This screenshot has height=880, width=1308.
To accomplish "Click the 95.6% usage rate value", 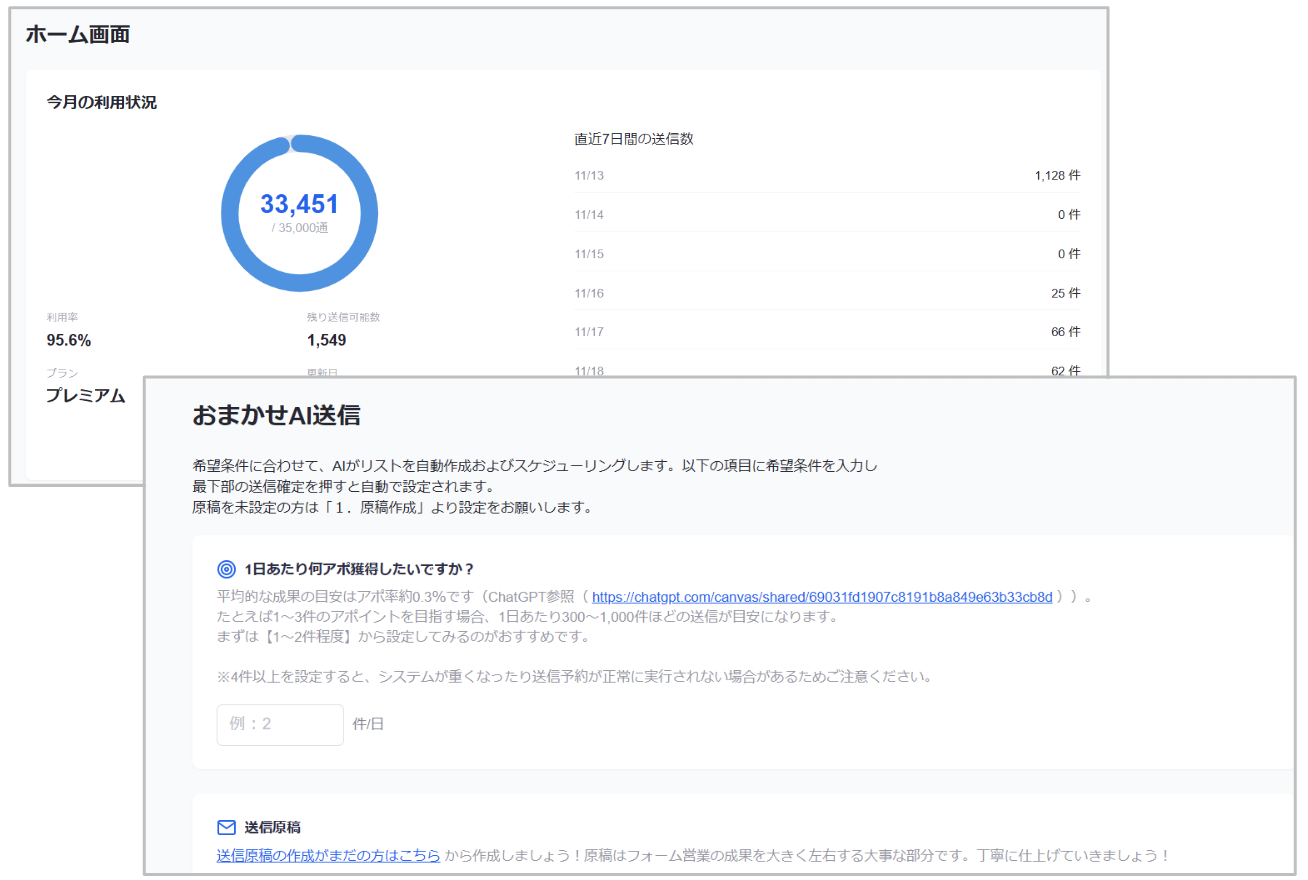I will coord(69,340).
